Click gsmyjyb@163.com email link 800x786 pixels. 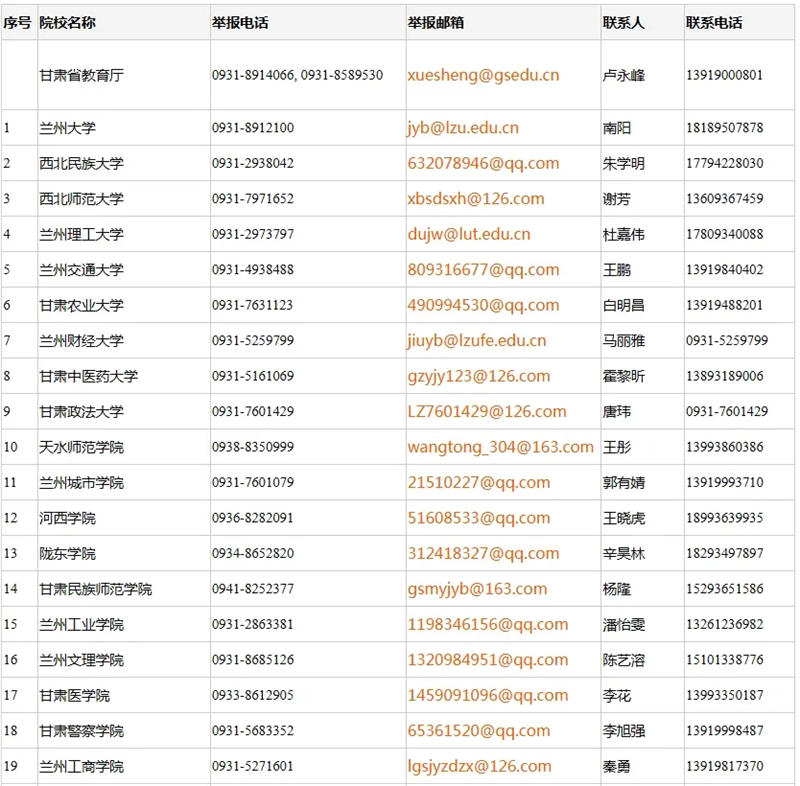tap(477, 589)
